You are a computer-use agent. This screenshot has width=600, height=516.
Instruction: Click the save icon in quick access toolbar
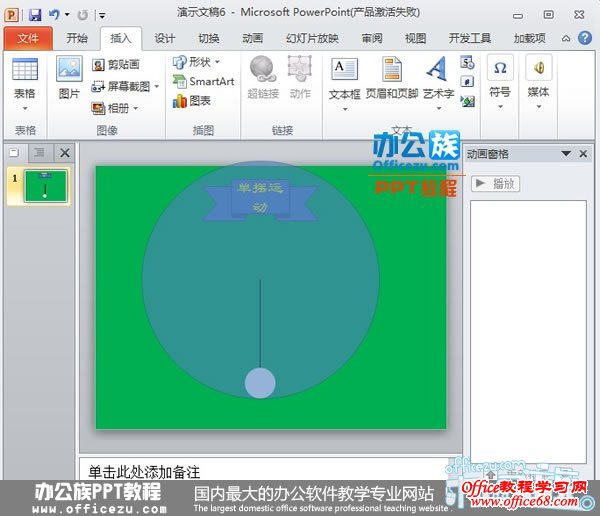pos(35,15)
